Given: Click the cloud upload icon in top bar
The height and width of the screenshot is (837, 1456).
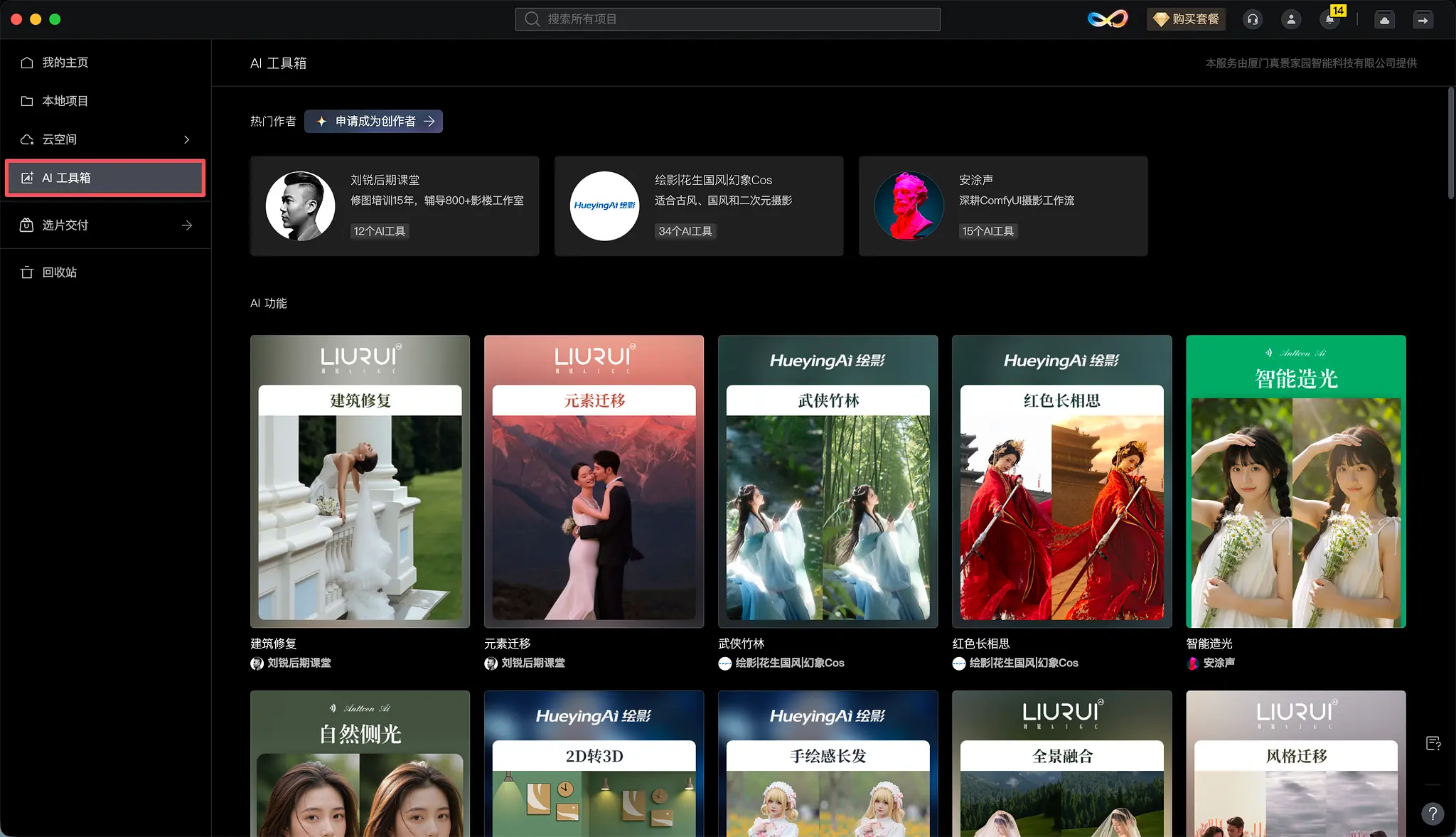Looking at the screenshot, I should click(1384, 20).
